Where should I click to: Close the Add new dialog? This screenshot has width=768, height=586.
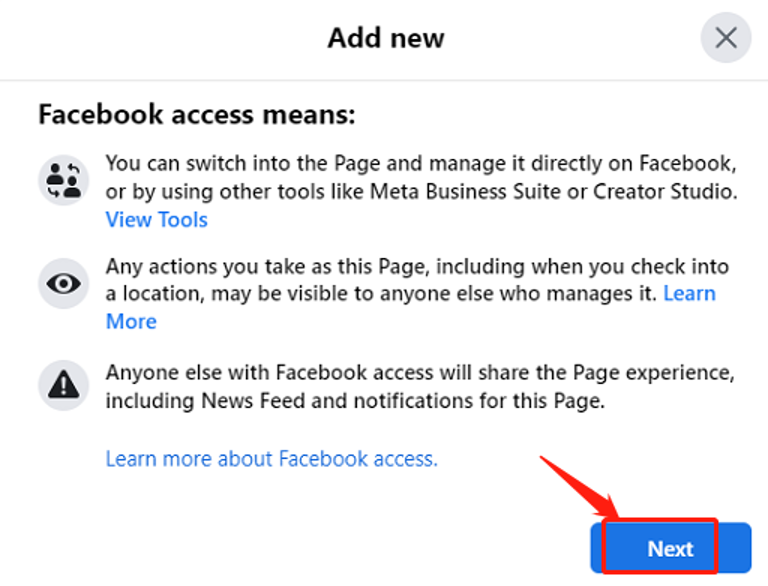point(725,38)
